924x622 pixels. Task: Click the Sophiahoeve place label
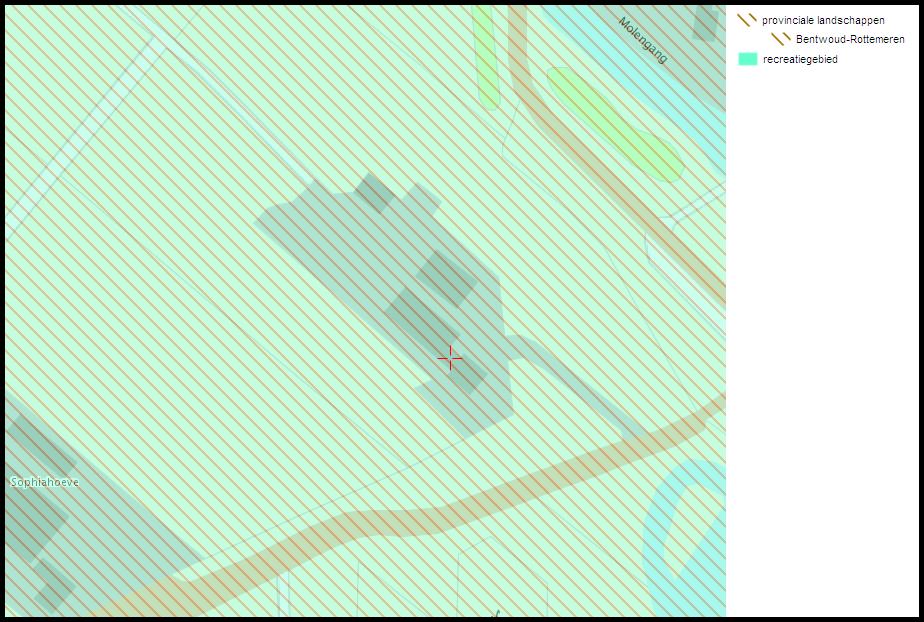pyautogui.click(x=45, y=482)
